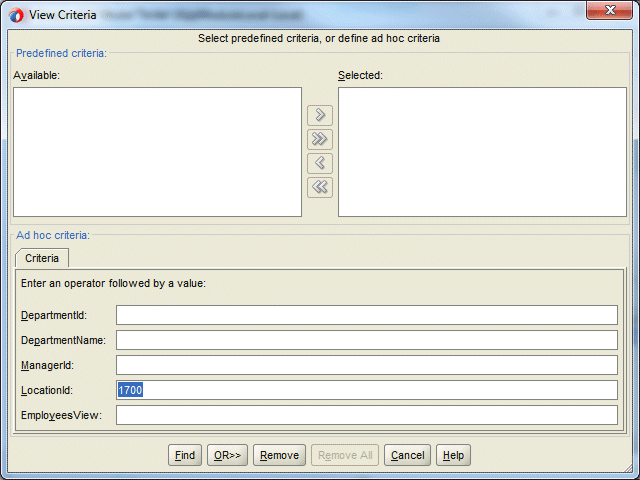Click the 'EmployeesView:' label

tap(61, 416)
